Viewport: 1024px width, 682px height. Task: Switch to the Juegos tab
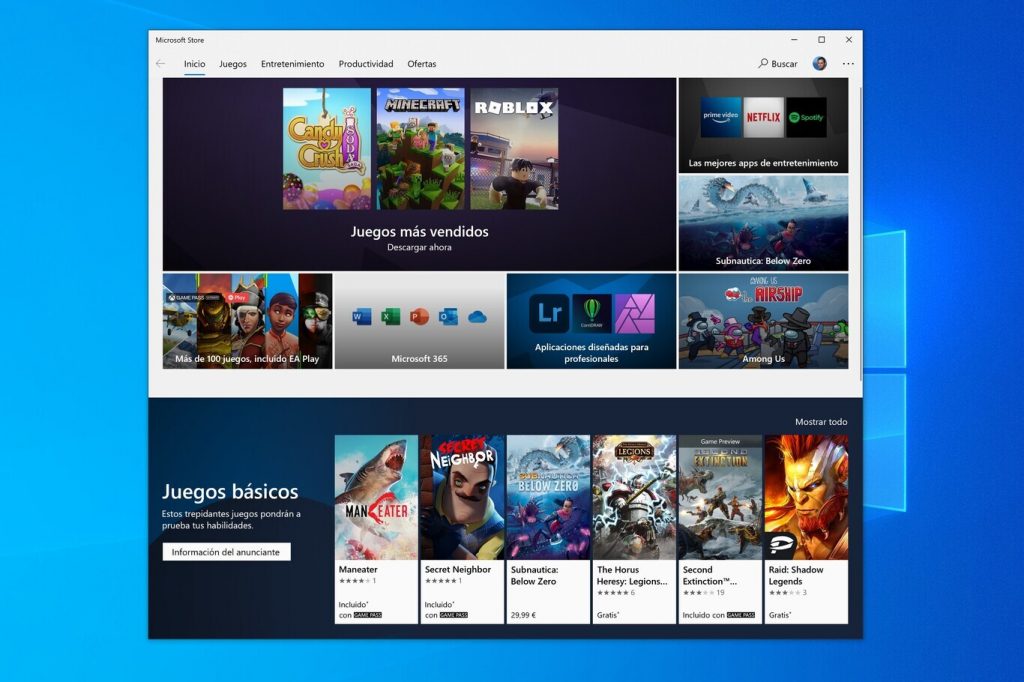coord(233,64)
